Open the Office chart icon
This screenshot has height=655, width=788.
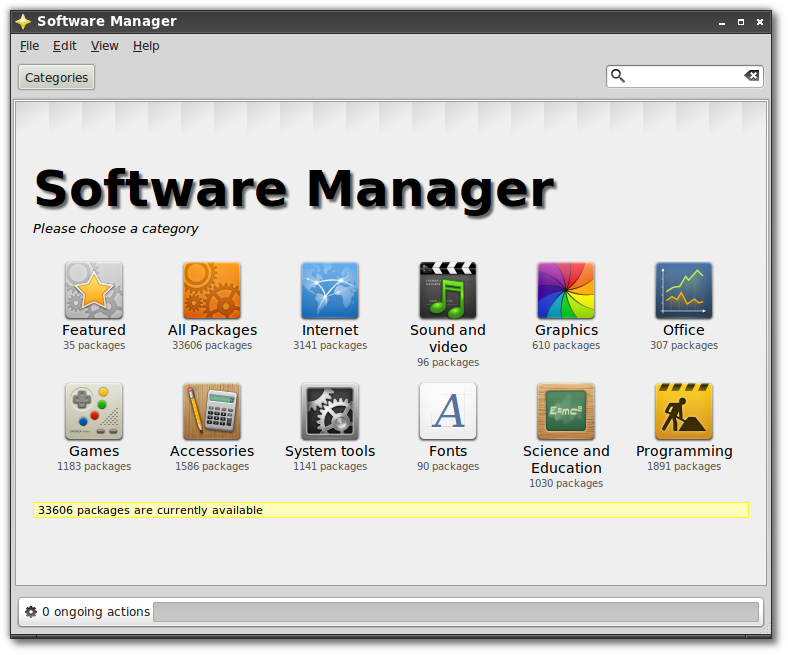[684, 290]
